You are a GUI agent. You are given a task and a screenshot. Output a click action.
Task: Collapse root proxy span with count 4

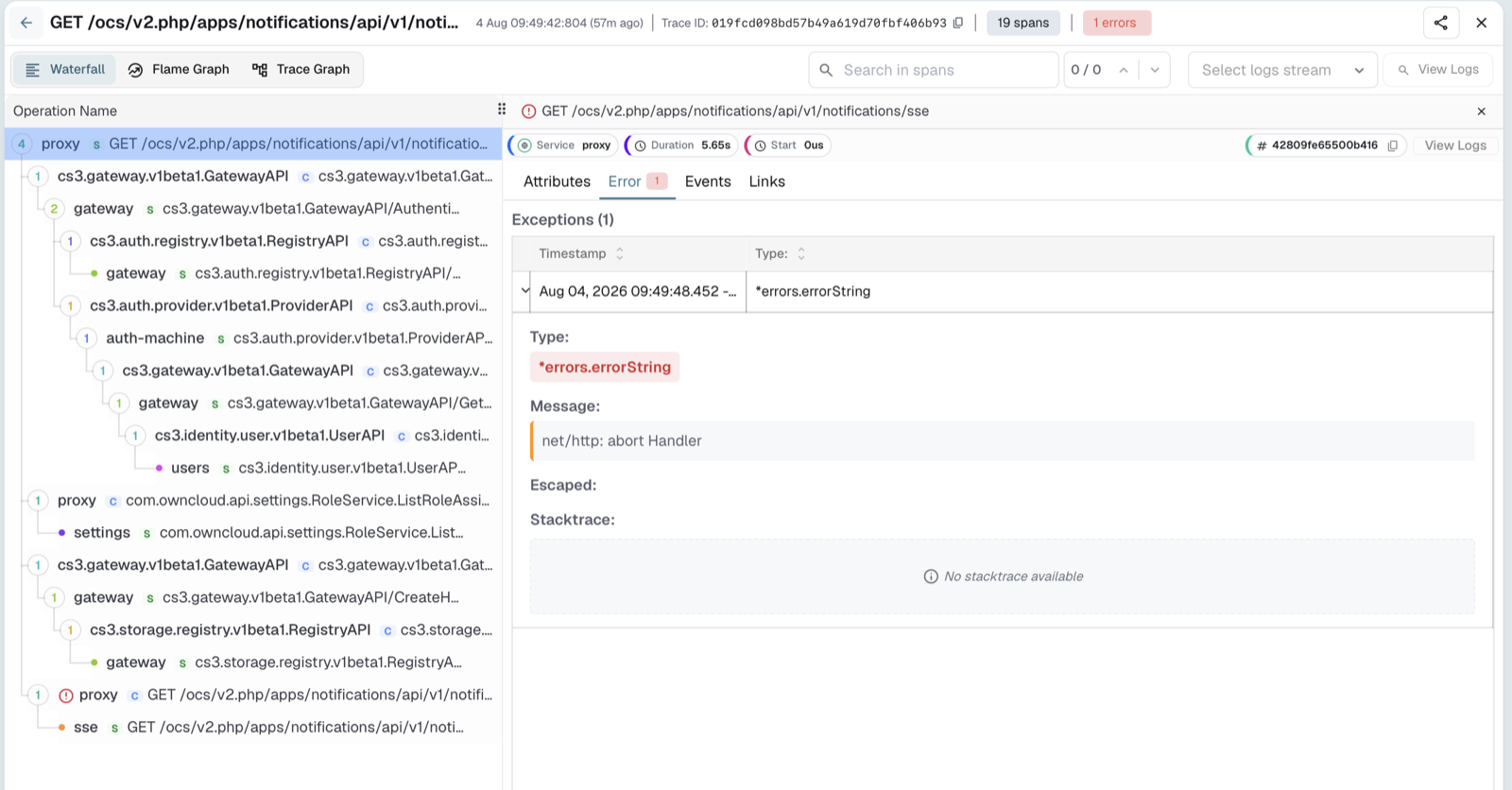pos(22,144)
